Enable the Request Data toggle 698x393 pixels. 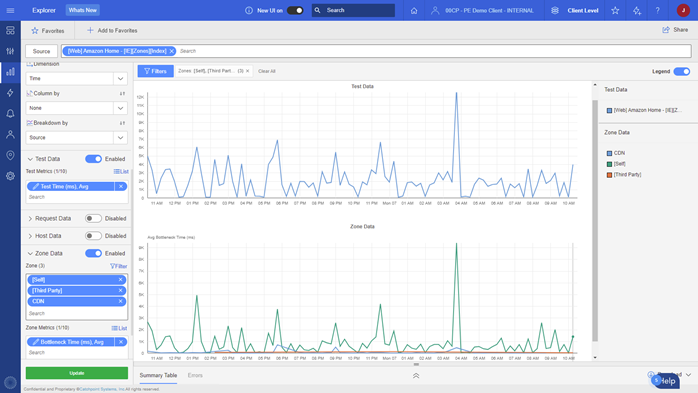click(x=93, y=219)
